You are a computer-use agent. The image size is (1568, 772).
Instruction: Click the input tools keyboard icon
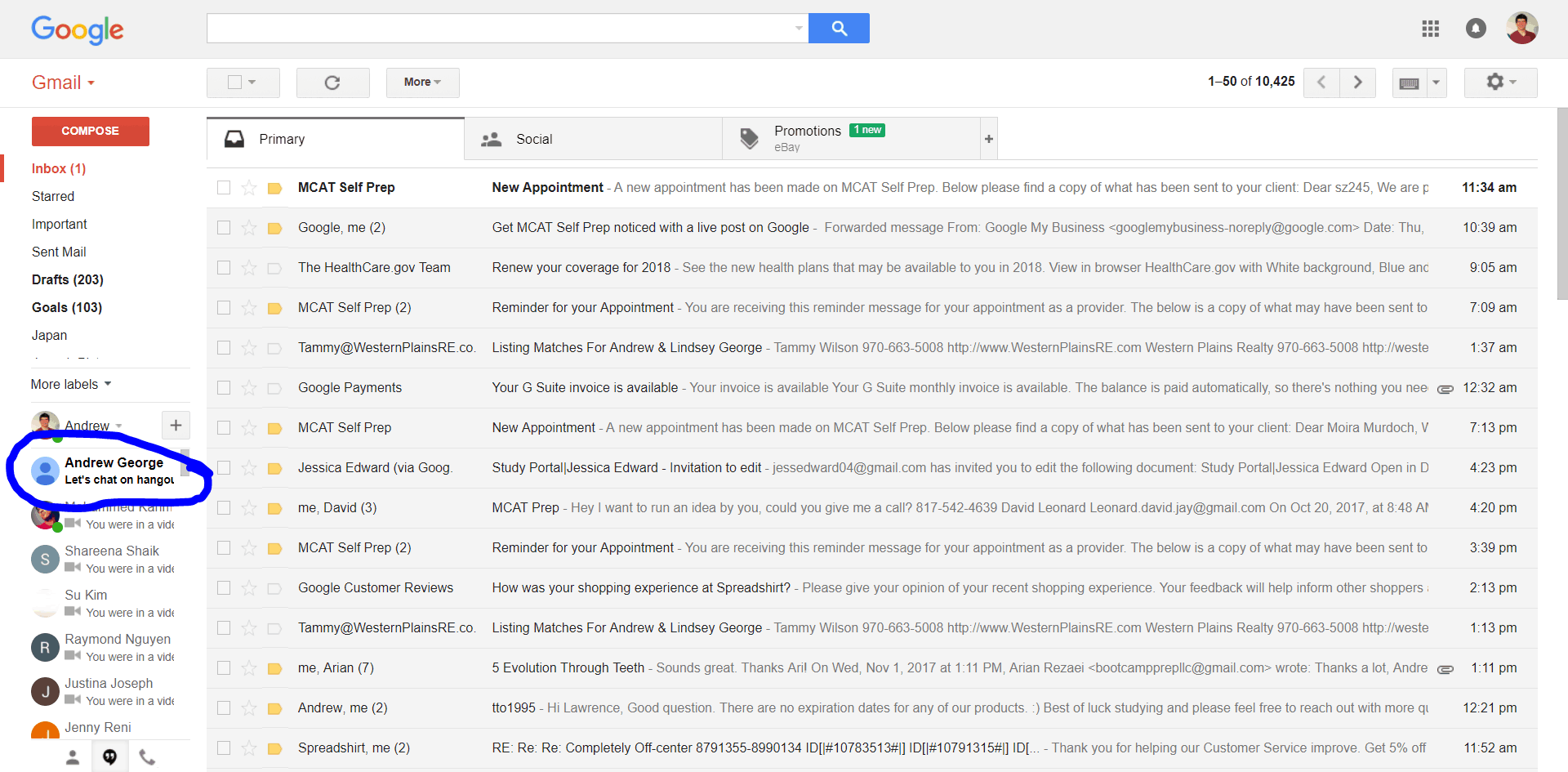[1410, 83]
